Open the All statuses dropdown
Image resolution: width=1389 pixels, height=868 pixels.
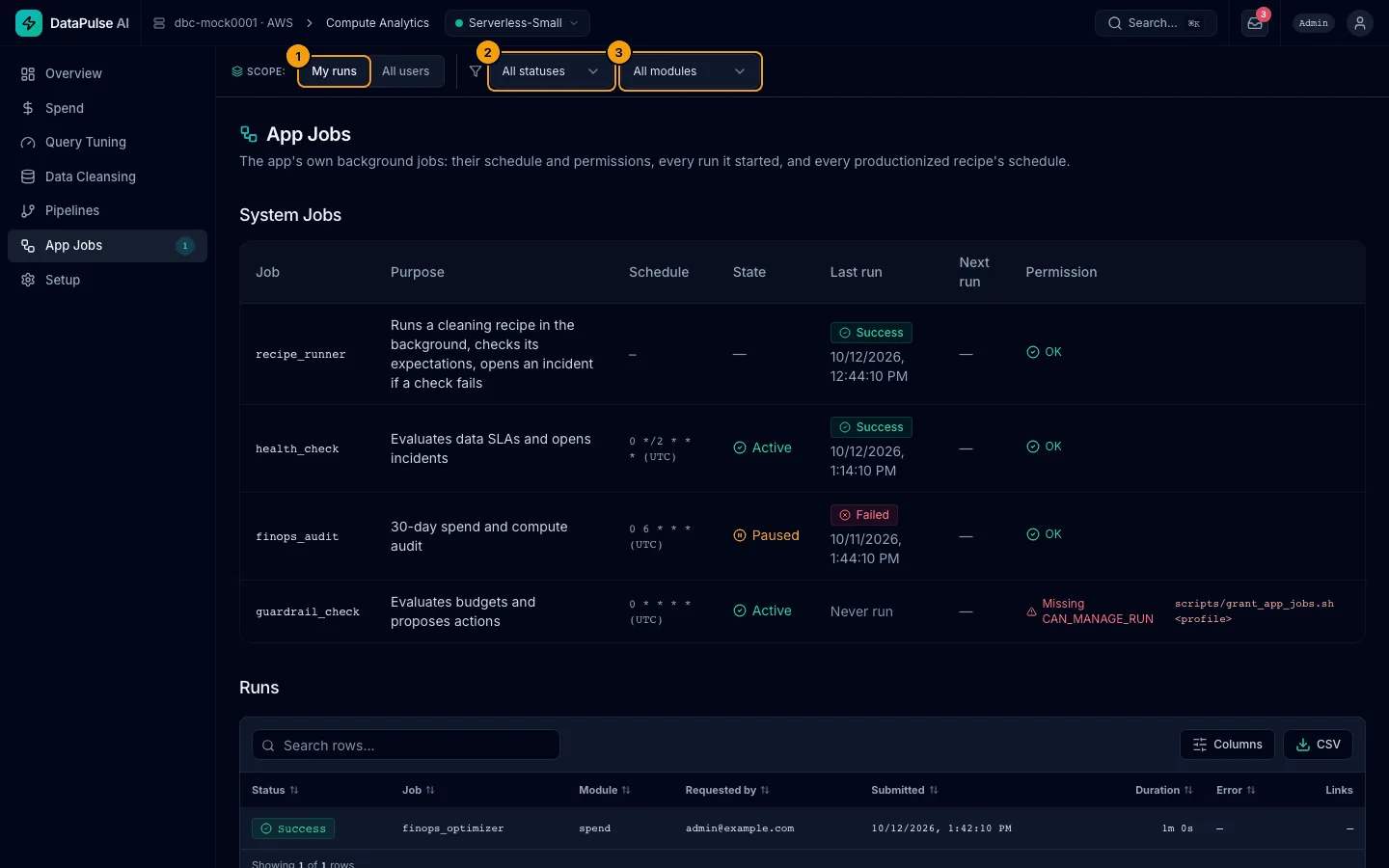[x=551, y=71]
